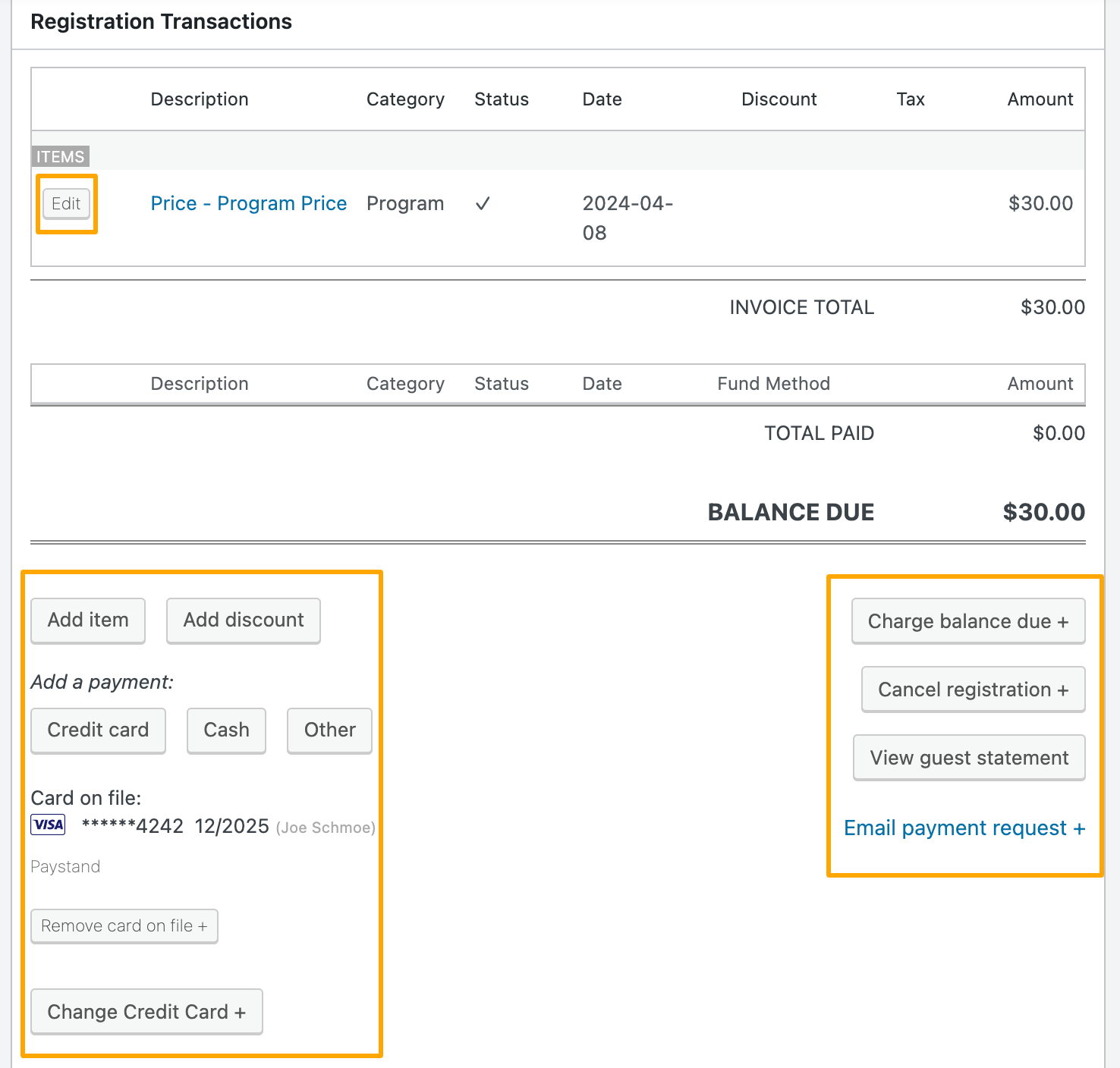Image resolution: width=1120 pixels, height=1068 pixels.
Task: Click the Description column header
Action: (x=199, y=99)
